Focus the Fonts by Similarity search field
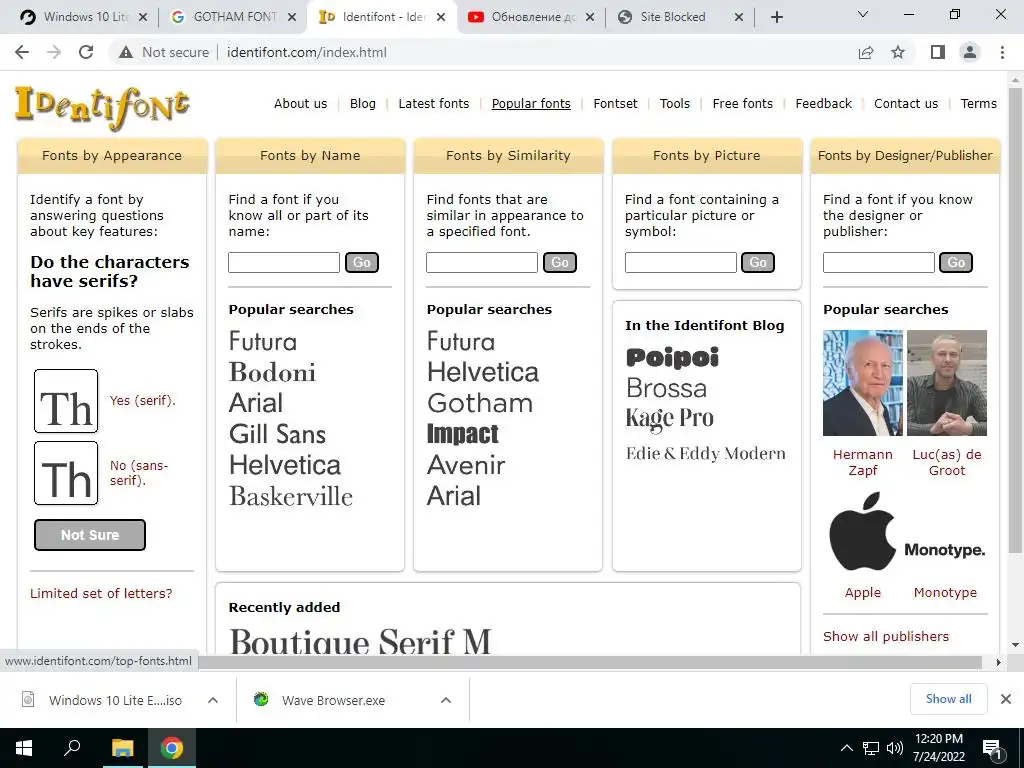This screenshot has height=768, width=1024. point(482,263)
